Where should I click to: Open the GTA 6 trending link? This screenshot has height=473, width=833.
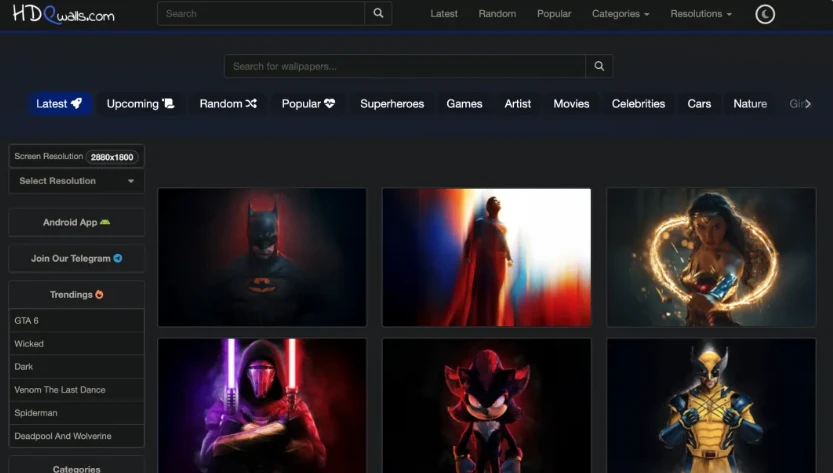pyautogui.click(x=76, y=320)
